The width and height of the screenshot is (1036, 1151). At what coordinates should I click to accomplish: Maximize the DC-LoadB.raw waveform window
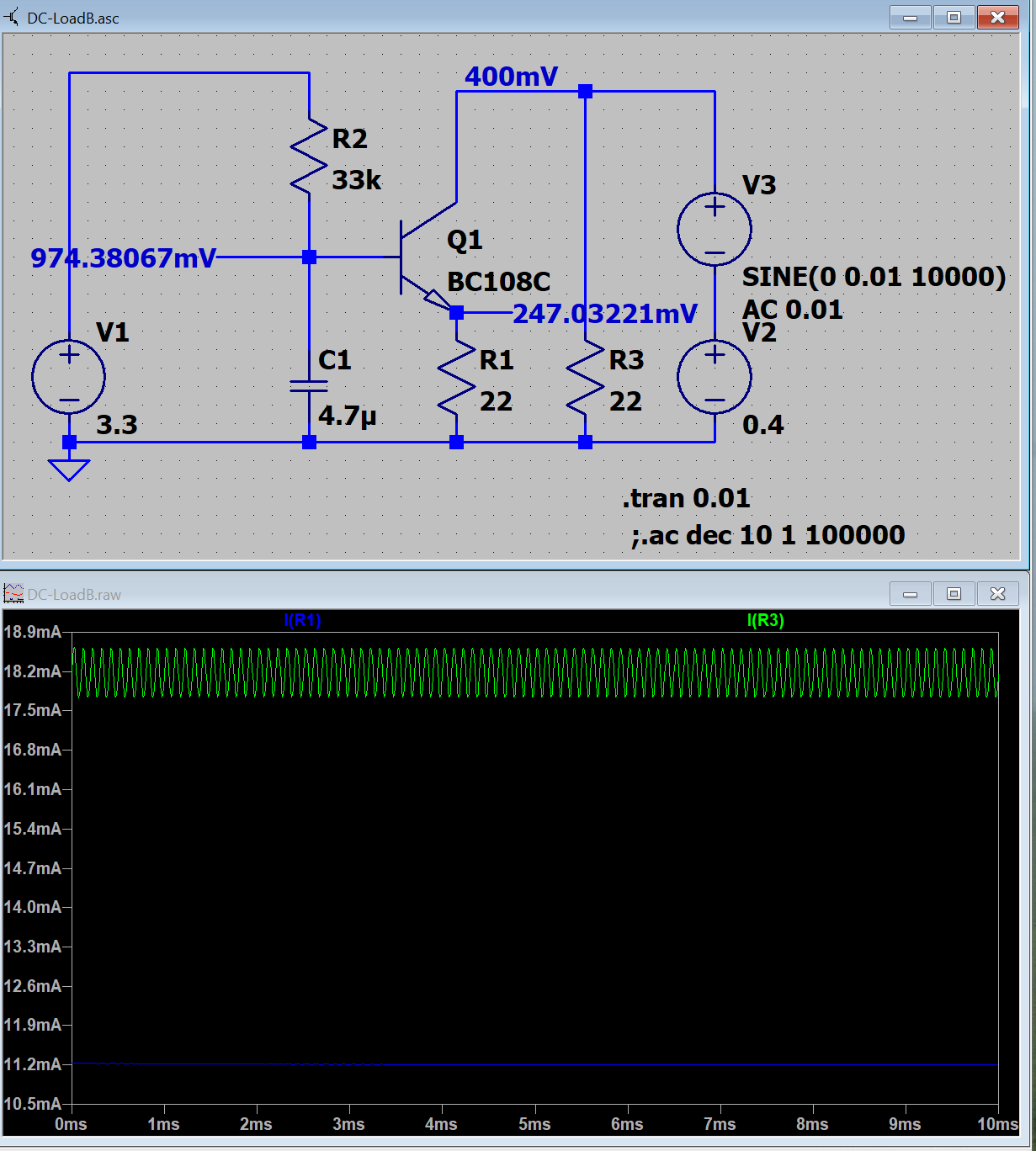[x=954, y=594]
